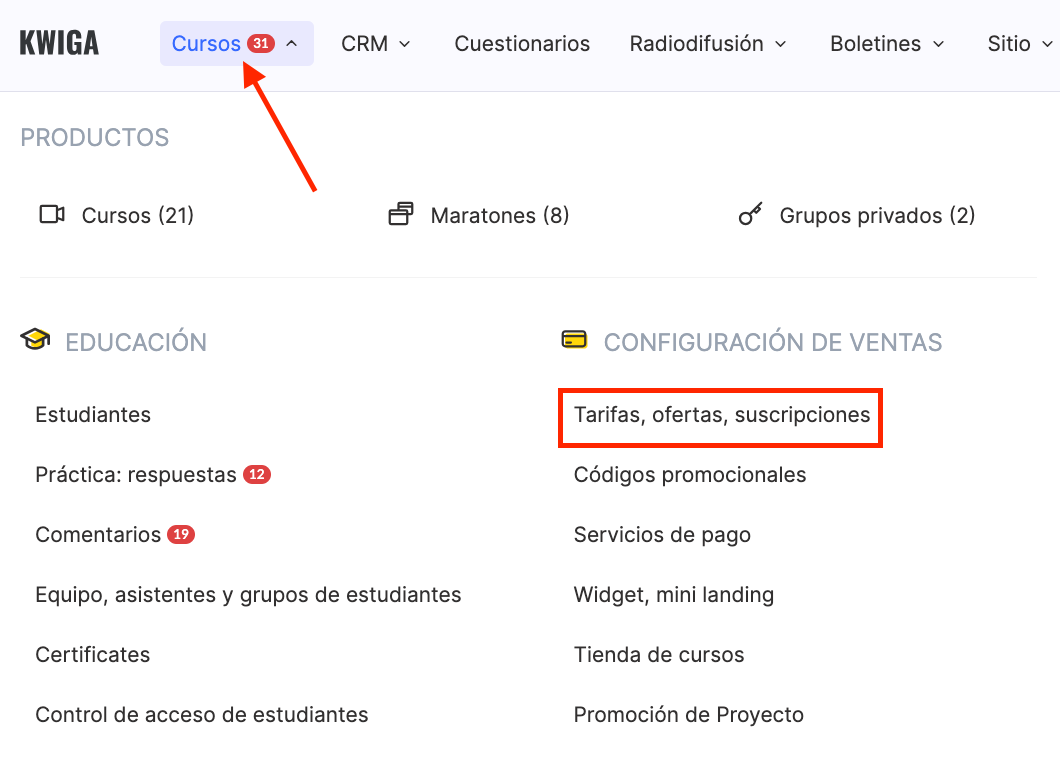Screen dimensions: 1060x766
Task: Click the red 12 badge next to Práctica: respuestas
Action: pos(258,475)
